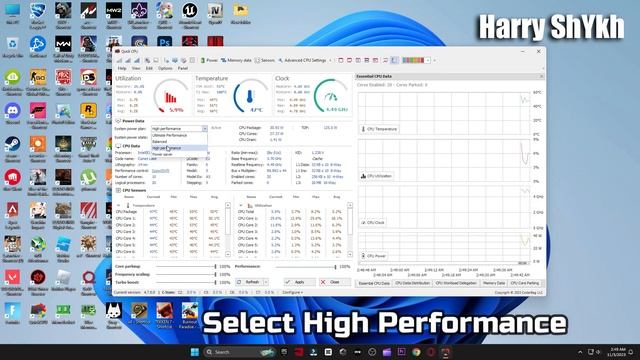
Task: Click the System power plan combo box arrow
Action: [x=204, y=129]
